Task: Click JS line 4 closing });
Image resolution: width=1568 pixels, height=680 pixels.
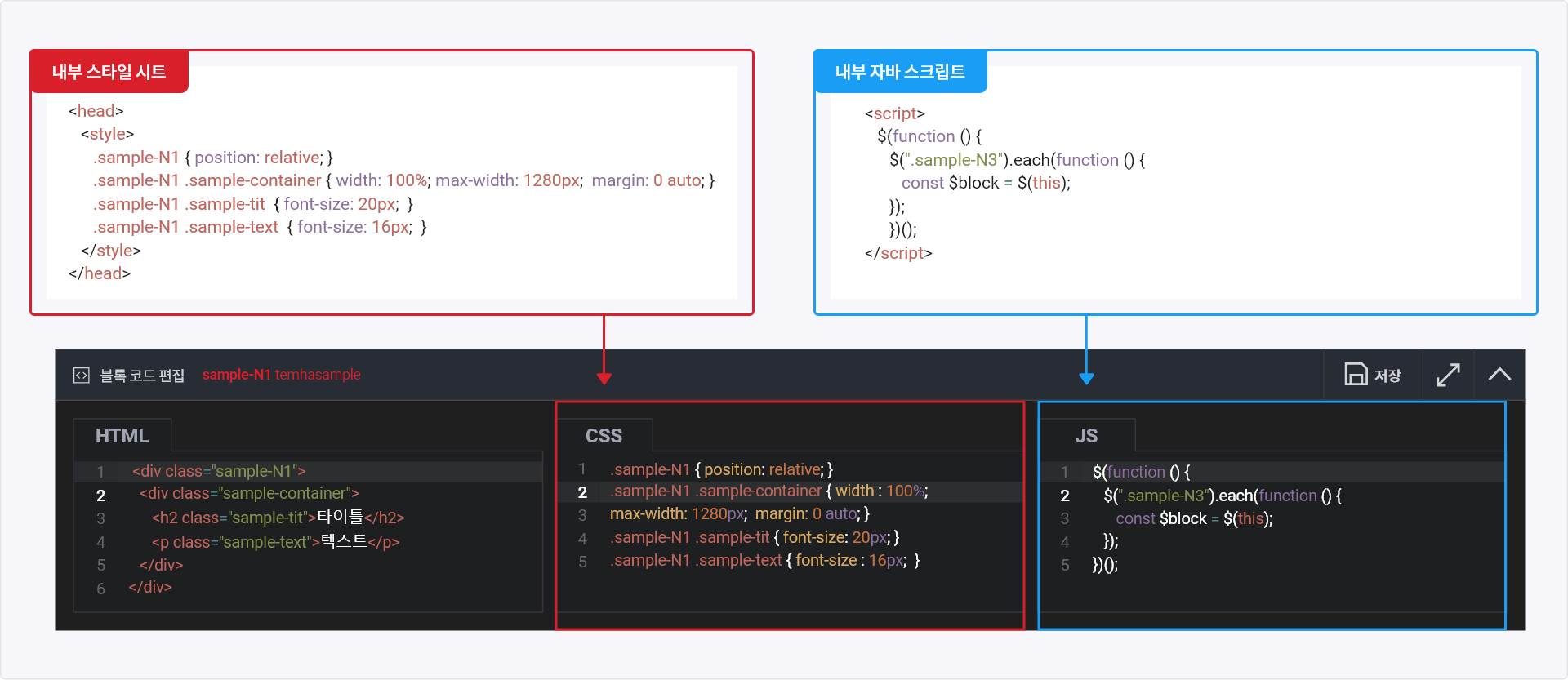Action: pyautogui.click(x=1111, y=541)
